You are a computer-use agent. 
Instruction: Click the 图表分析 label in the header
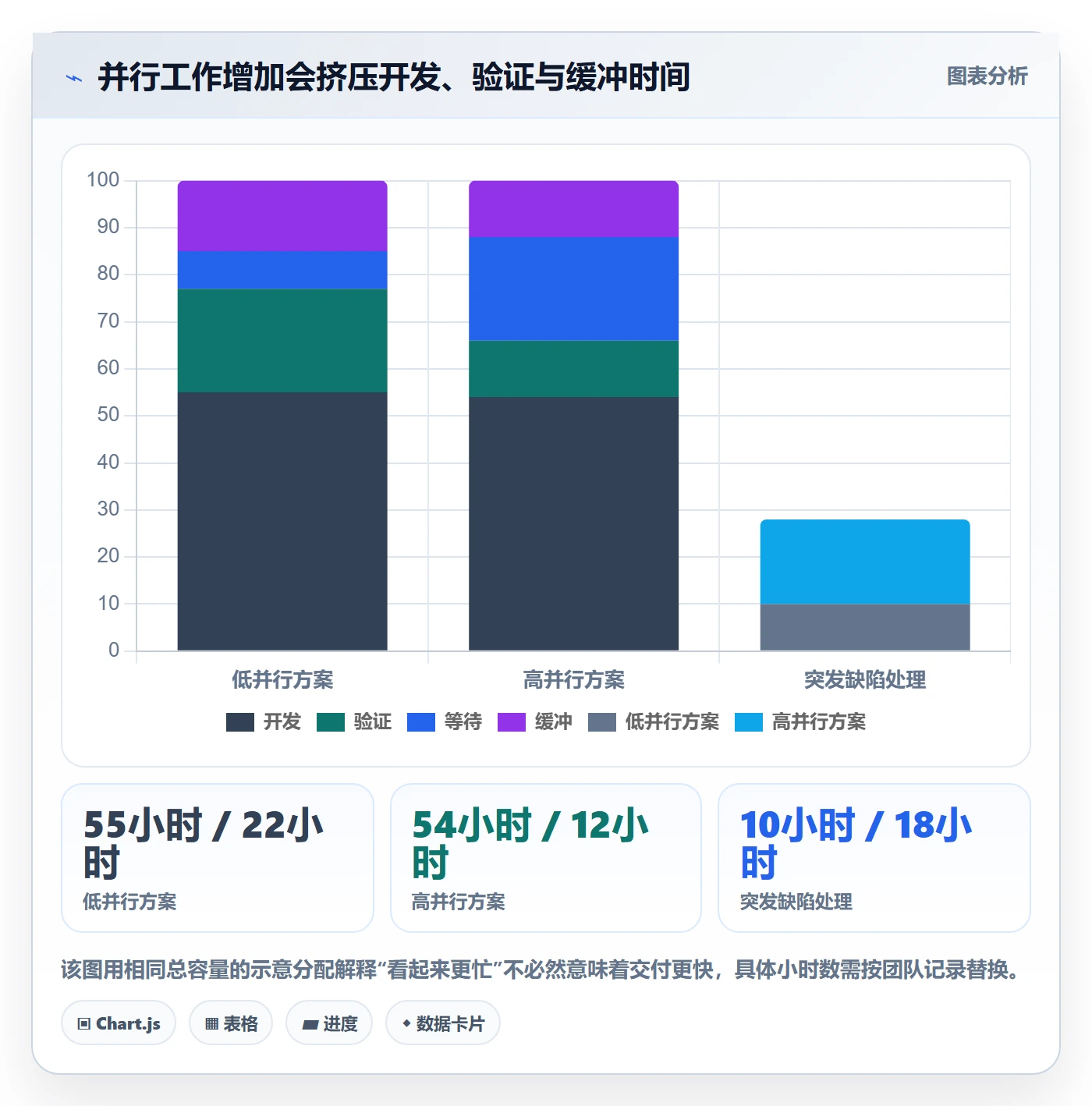click(987, 76)
